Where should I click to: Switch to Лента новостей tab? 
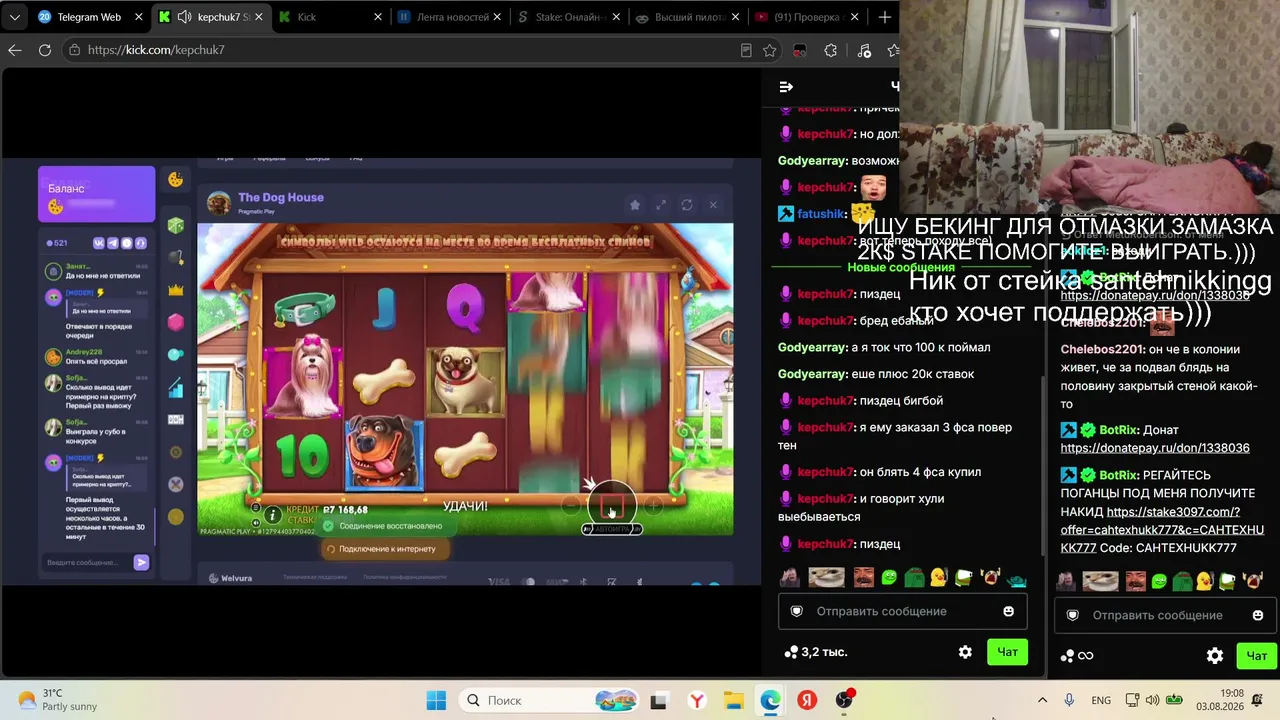tap(451, 17)
